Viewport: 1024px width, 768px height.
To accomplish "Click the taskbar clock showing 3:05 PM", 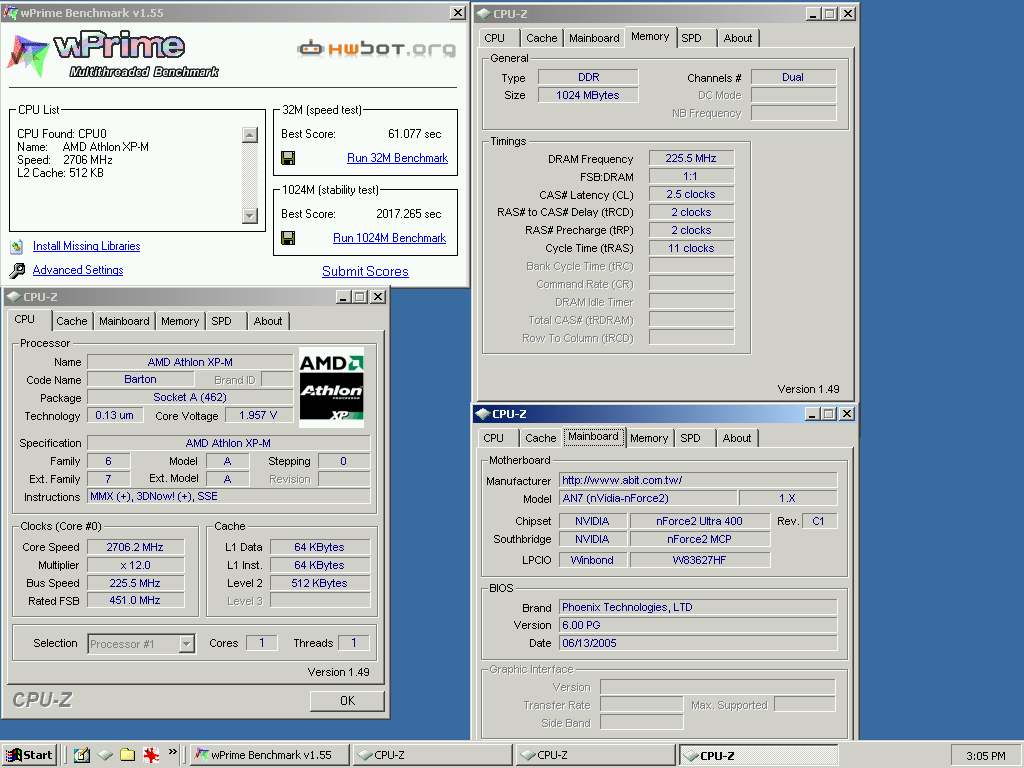I will (985, 756).
